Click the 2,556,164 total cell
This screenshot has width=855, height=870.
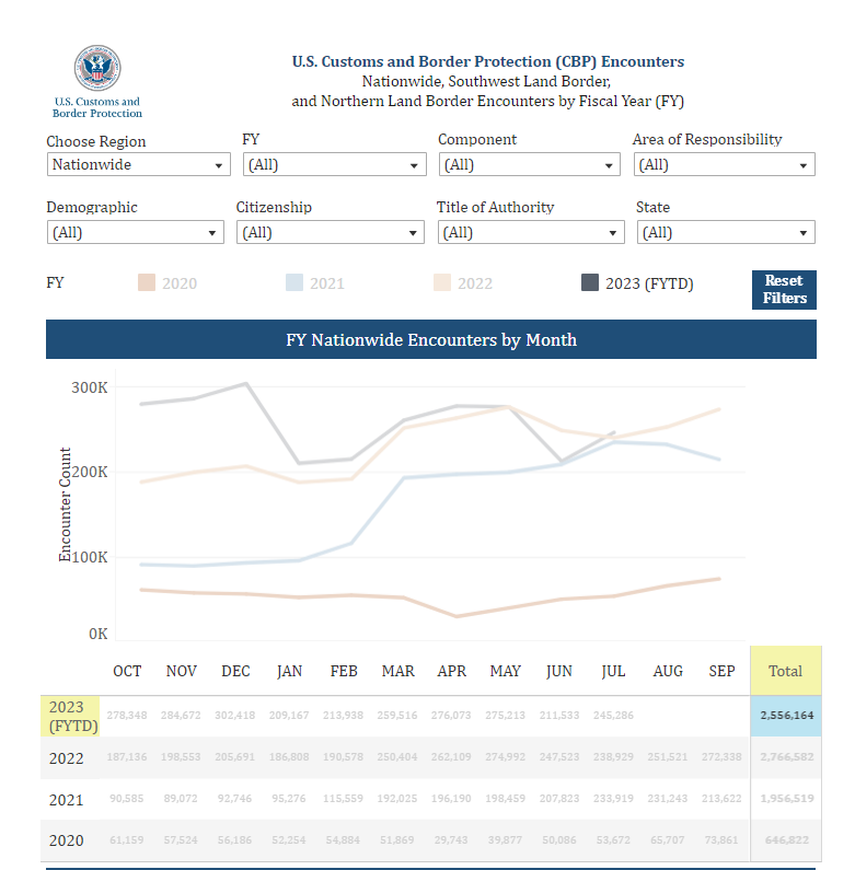pyautogui.click(x=786, y=715)
